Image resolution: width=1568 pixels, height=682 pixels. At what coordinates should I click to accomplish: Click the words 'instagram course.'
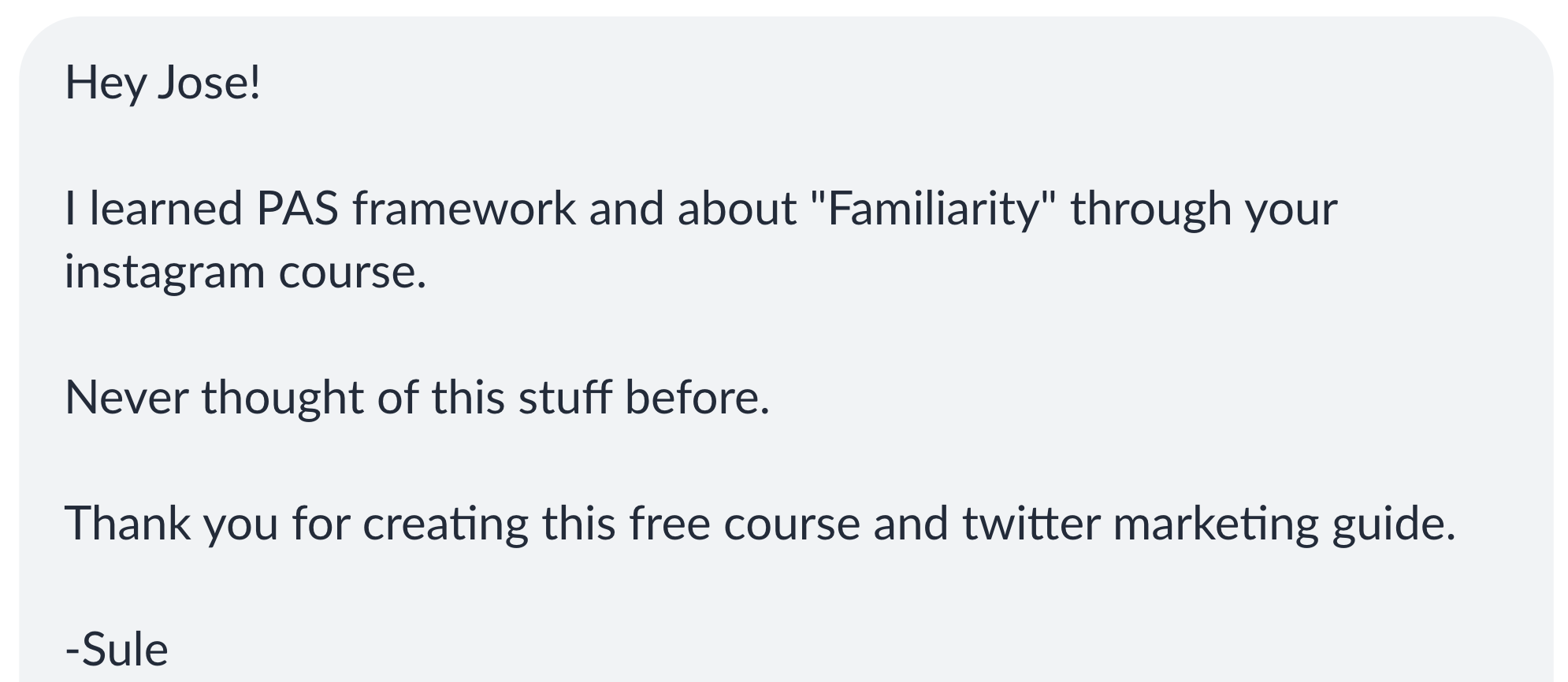tap(245, 273)
